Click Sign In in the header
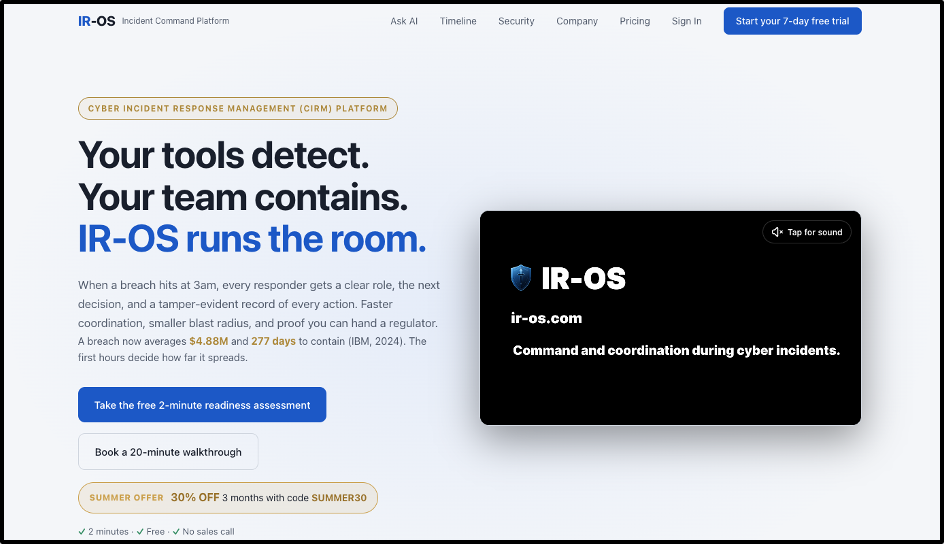 (x=686, y=21)
